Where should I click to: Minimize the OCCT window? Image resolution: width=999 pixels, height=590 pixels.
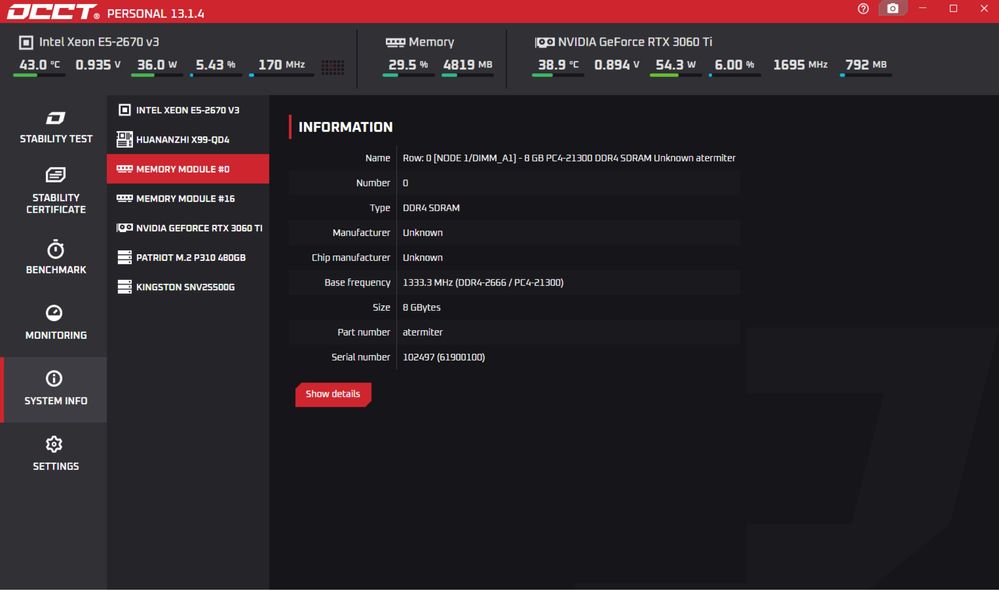tap(923, 8)
